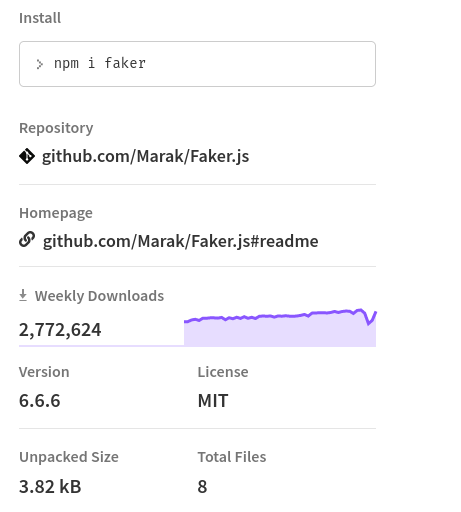Click the homepage chain link icon
Viewport: 461px width, 512px height.
27,240
